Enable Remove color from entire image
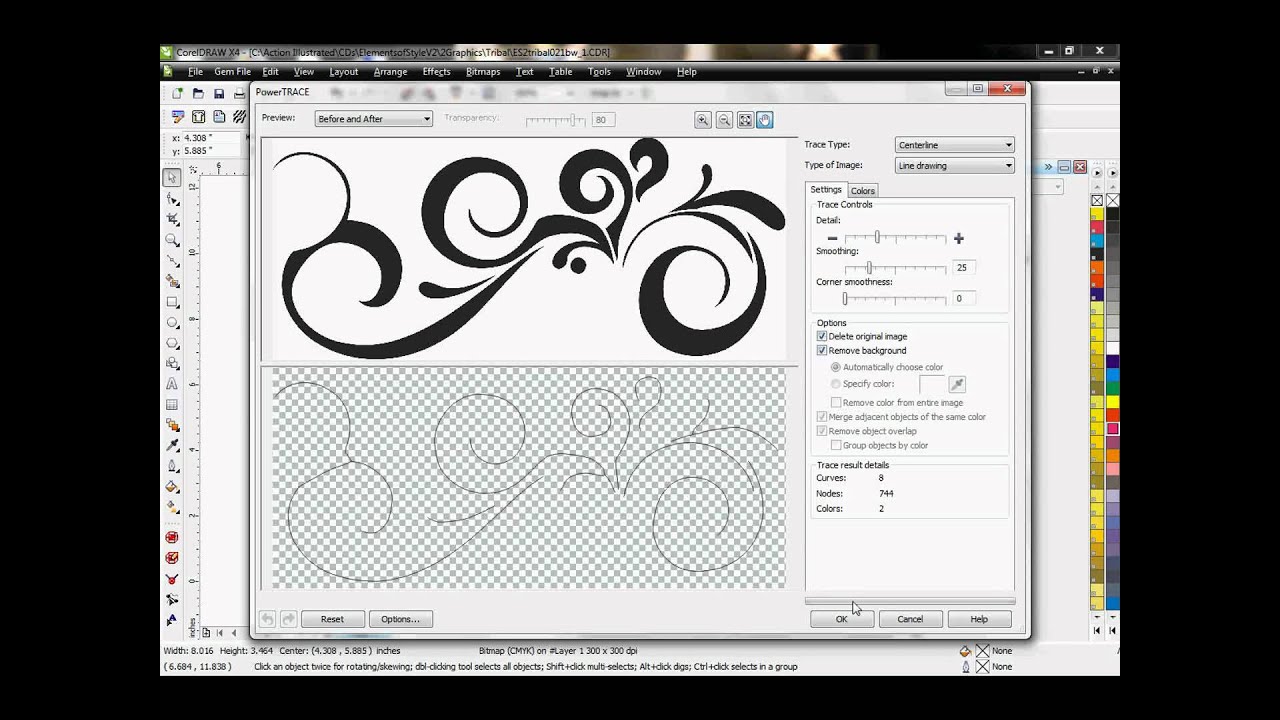This screenshot has width=1280, height=720. pos(836,402)
